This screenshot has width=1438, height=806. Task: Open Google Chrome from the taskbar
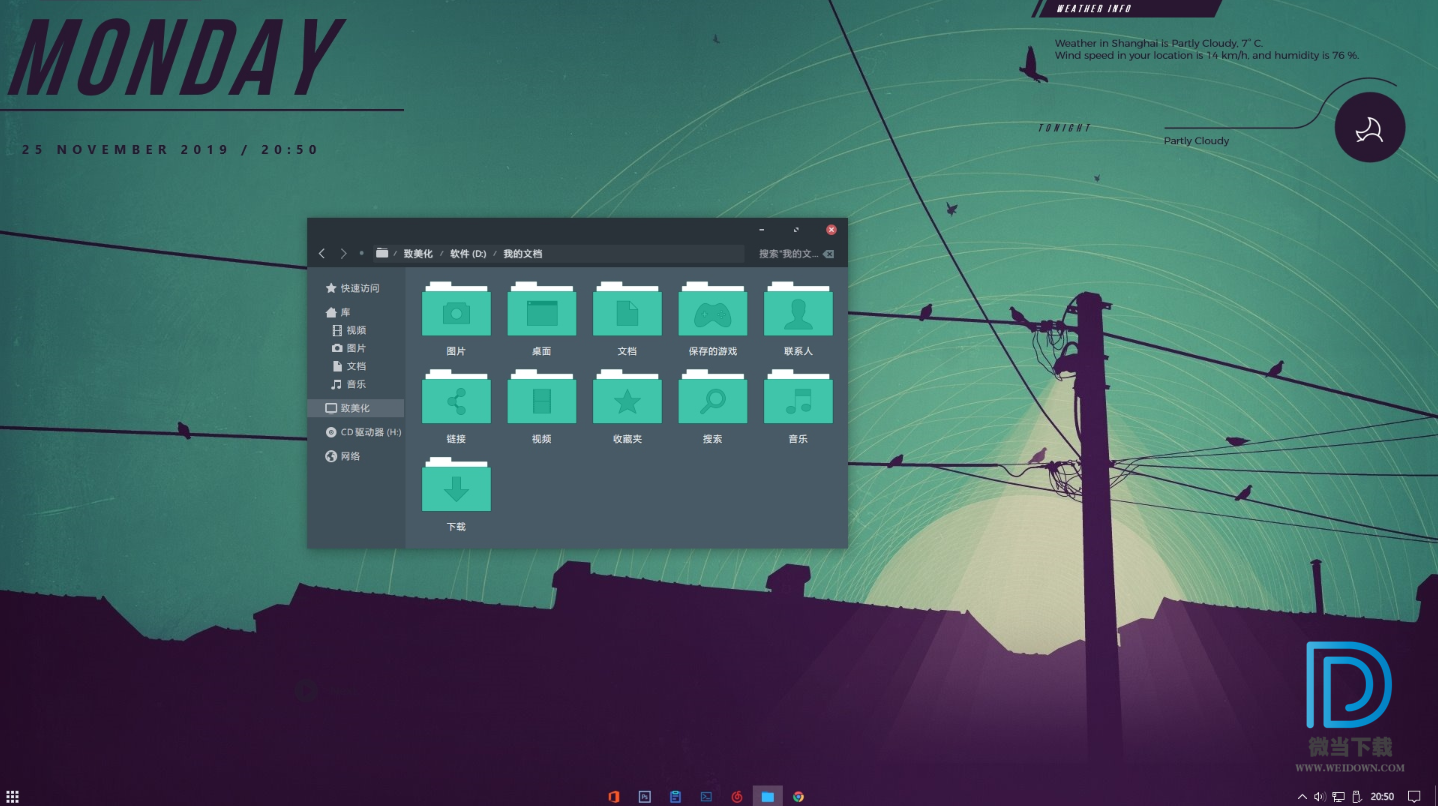(798, 796)
